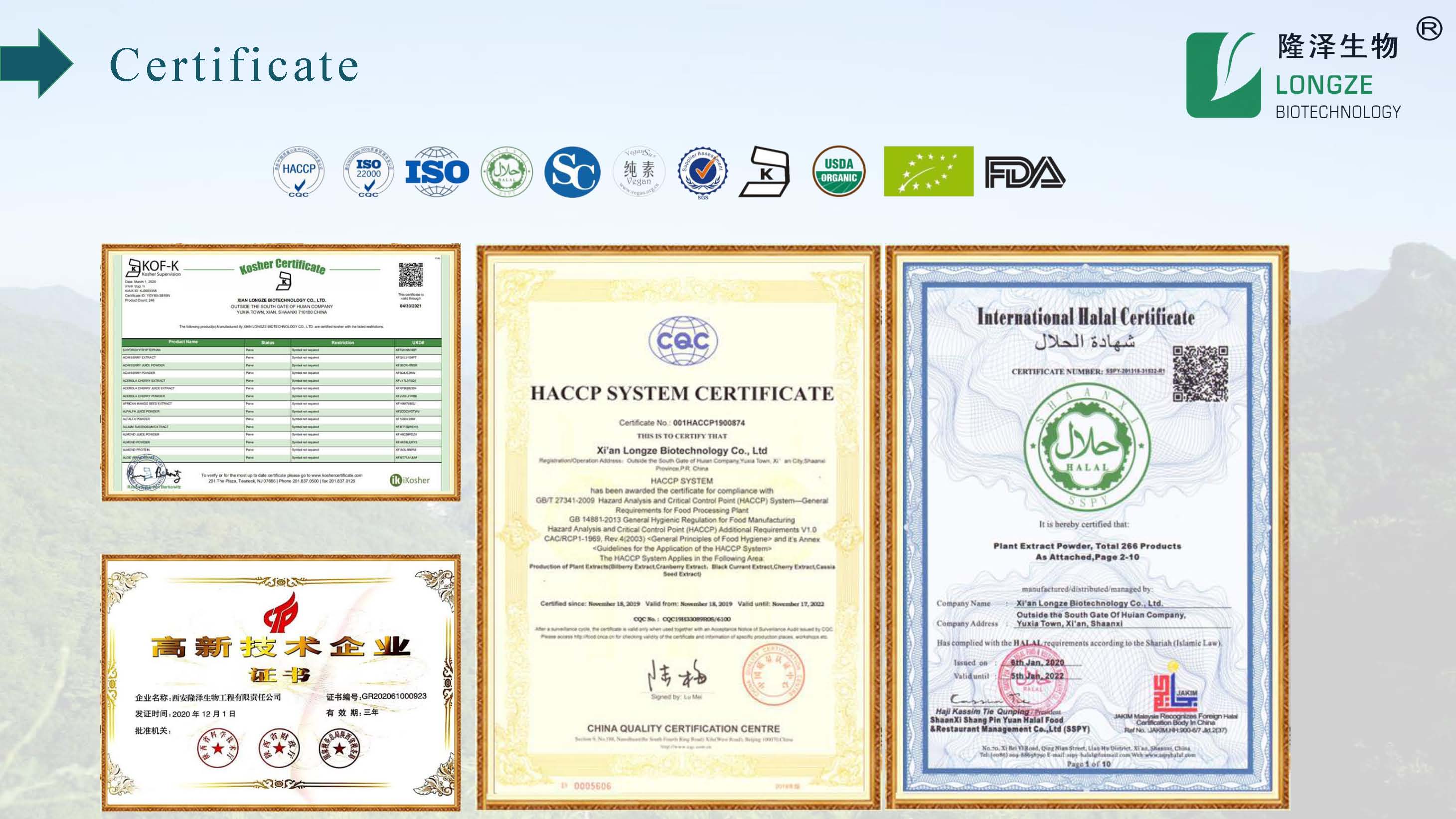Click the 有效期:三年 validity text

pos(352,713)
